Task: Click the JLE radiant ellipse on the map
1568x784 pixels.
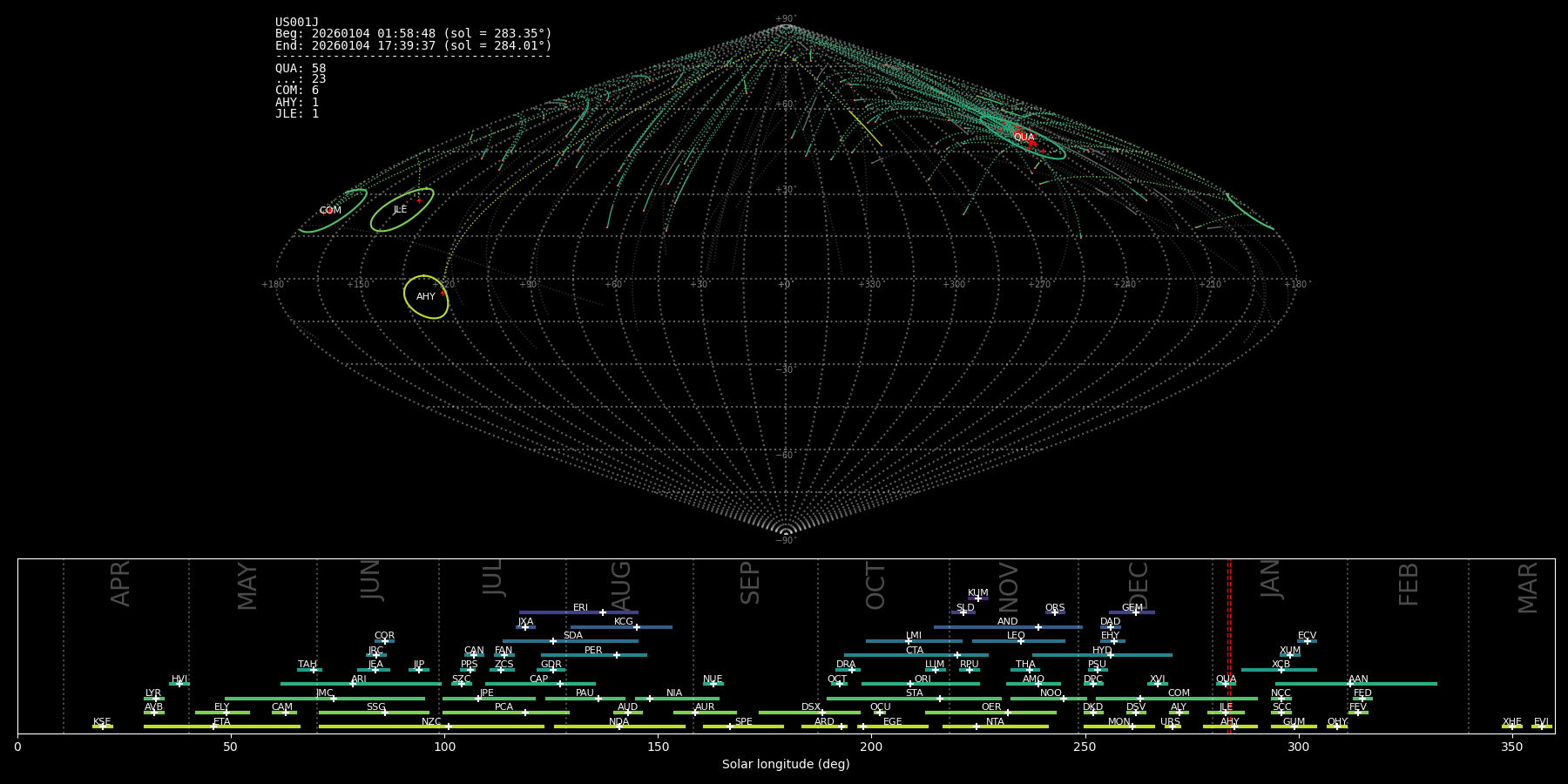Action: point(402,210)
